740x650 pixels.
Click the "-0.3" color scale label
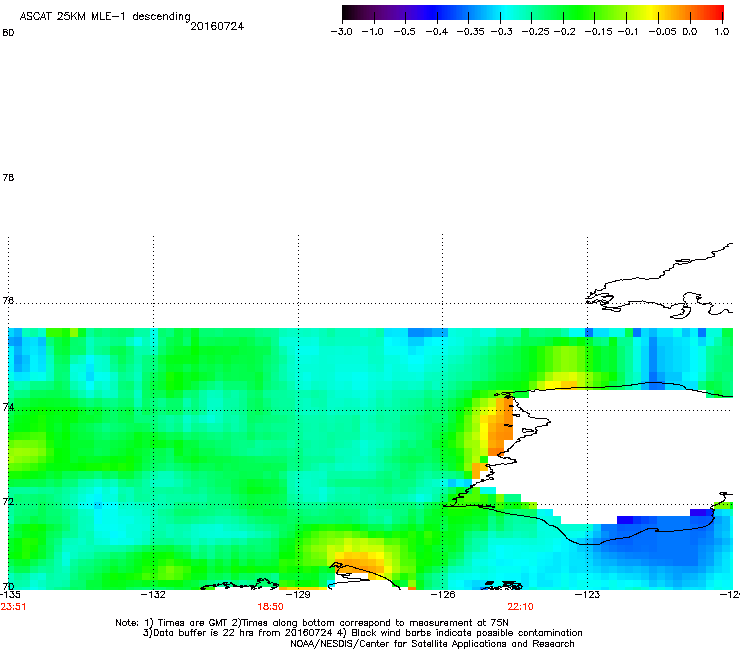pos(501,32)
